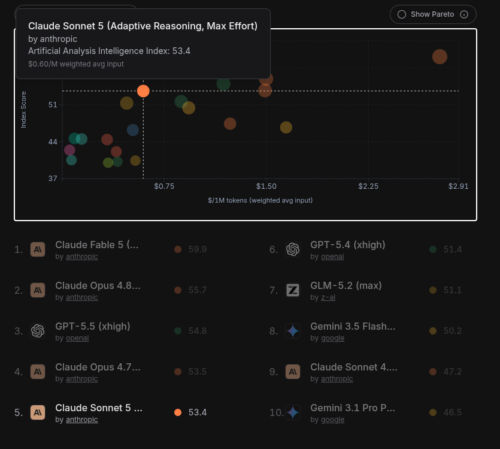Select the Claude Opus 4.7 list entry
Viewport: 500px width, 449px height.
[110, 372]
